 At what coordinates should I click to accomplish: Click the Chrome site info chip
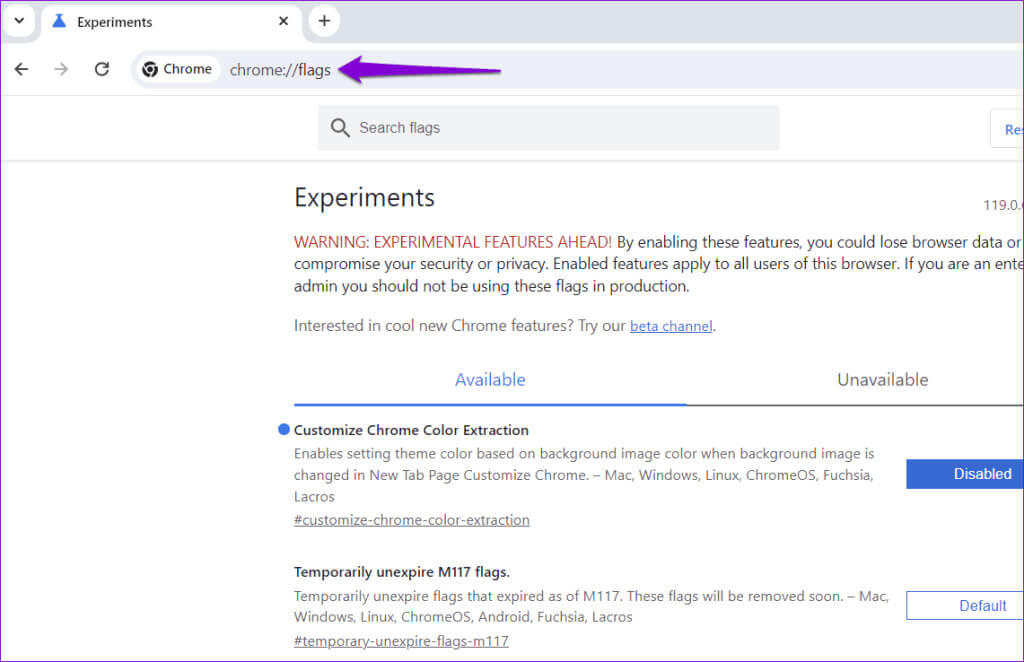(x=177, y=69)
